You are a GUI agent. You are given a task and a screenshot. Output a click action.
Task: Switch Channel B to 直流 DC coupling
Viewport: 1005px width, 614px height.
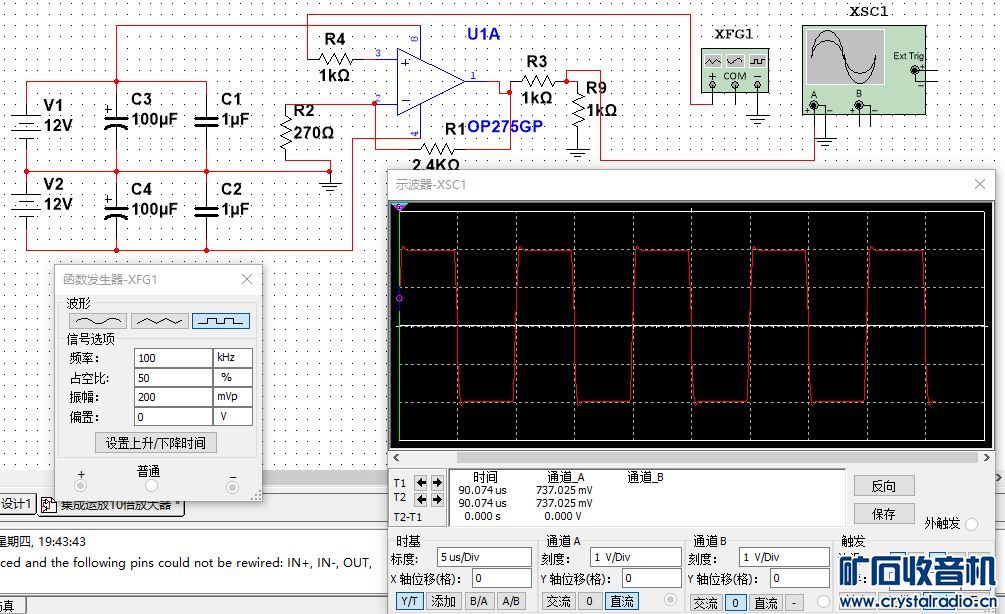click(x=766, y=603)
